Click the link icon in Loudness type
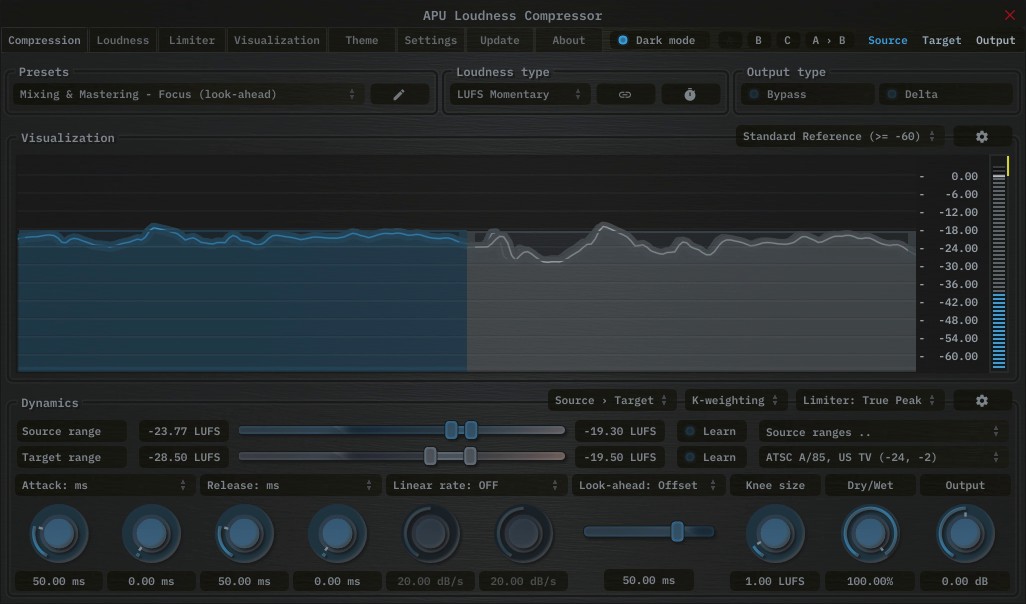Image resolution: width=1026 pixels, height=604 pixels. [625, 93]
